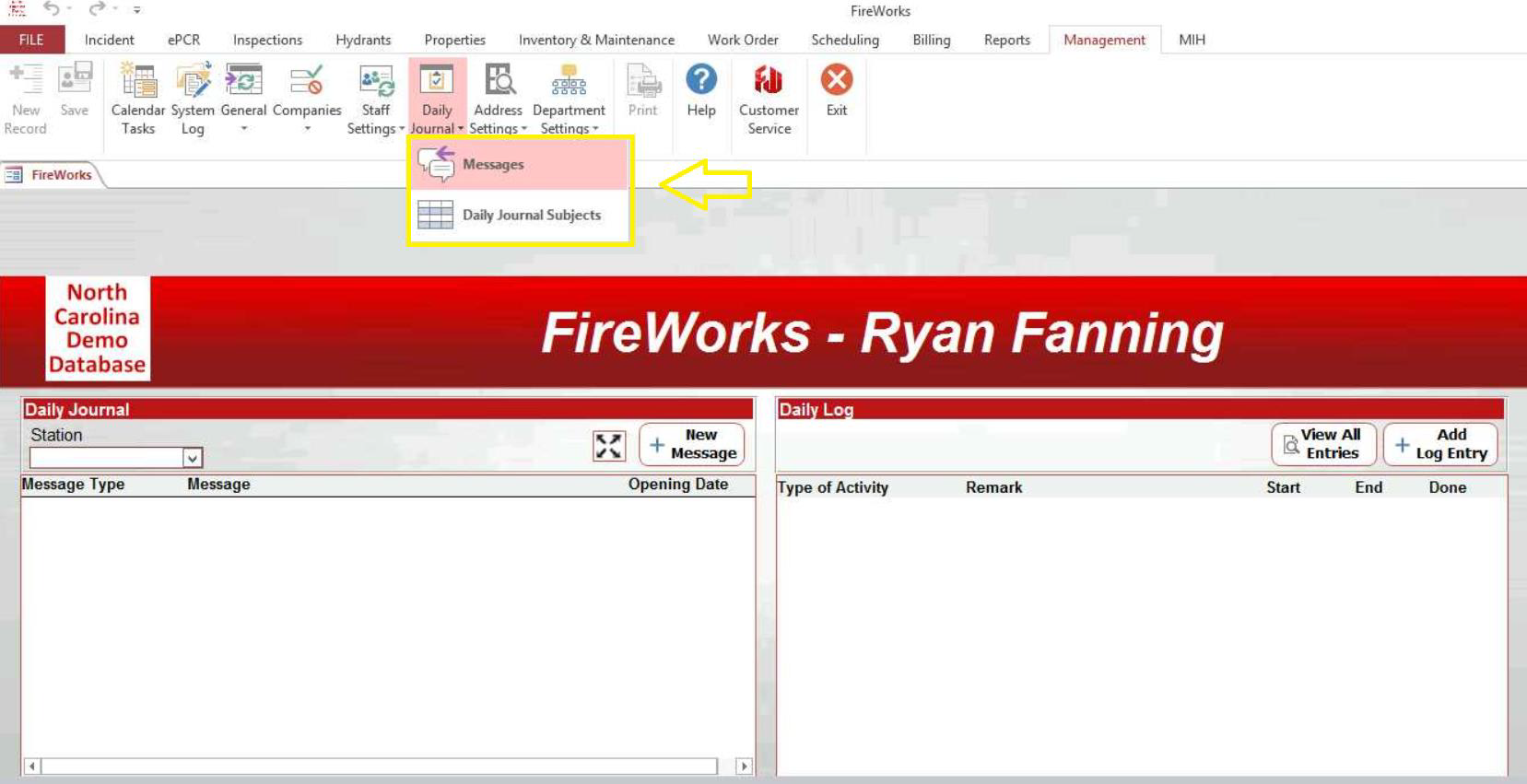
Task: Switch to the Billing tab
Action: (931, 40)
